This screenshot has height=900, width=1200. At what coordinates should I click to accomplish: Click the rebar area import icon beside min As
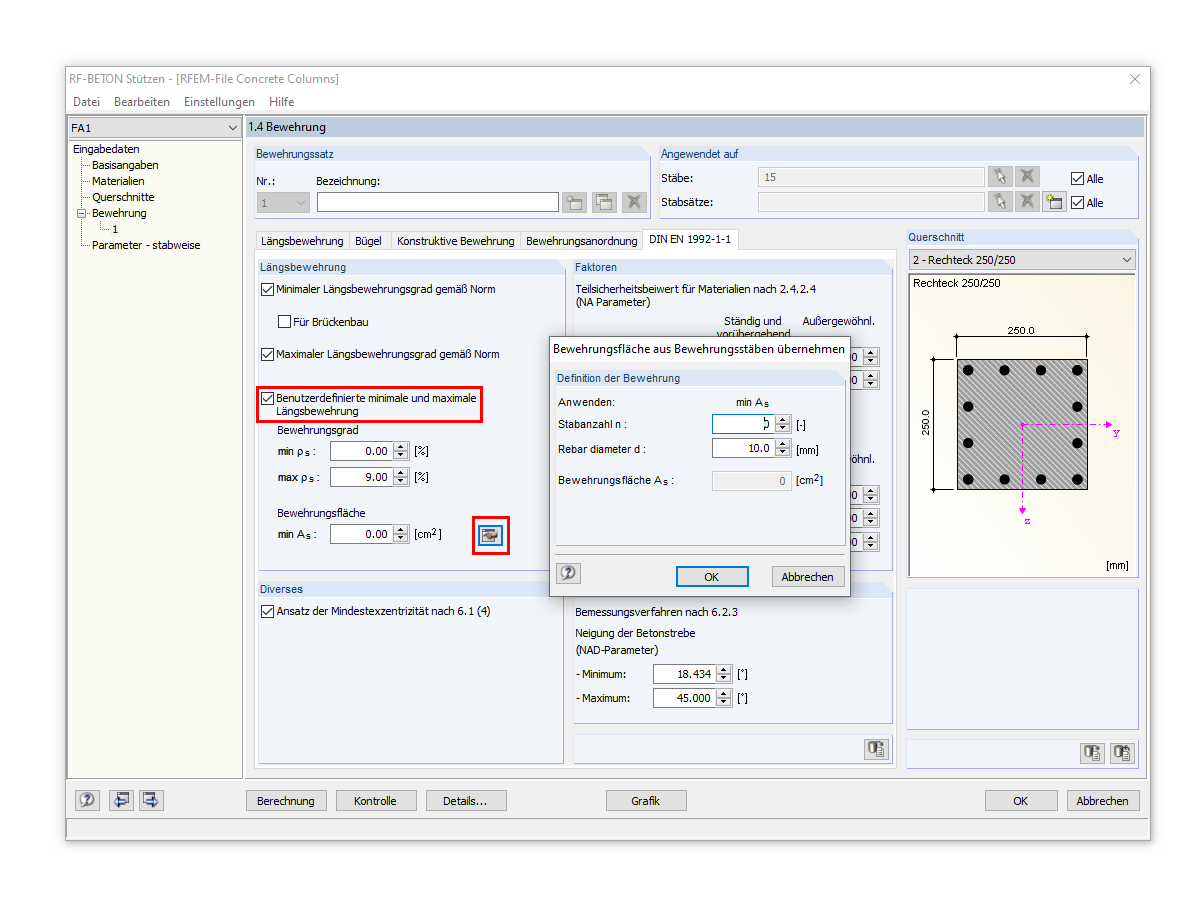pyautogui.click(x=490, y=535)
